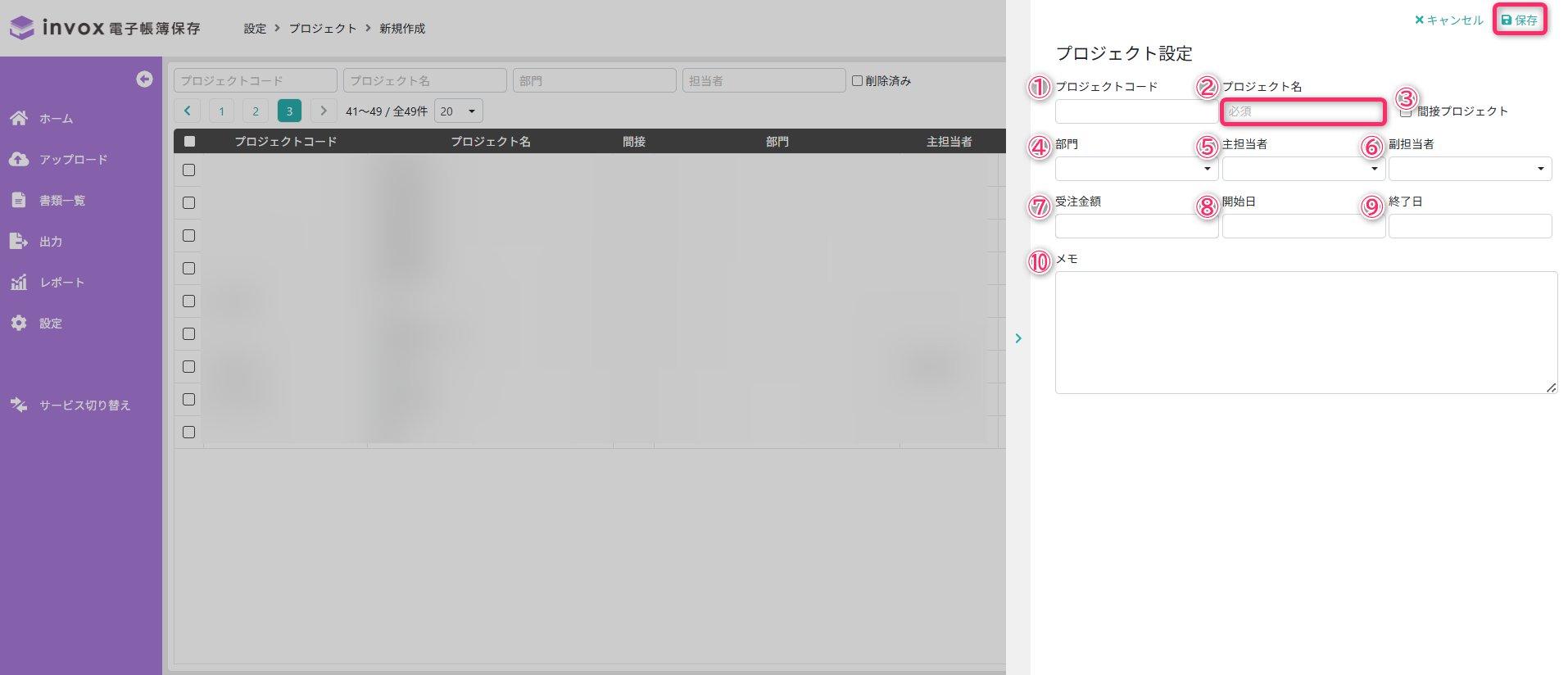Toggle the select-all checkbox in table header
This screenshot has height=675, width=1568.
point(189,141)
